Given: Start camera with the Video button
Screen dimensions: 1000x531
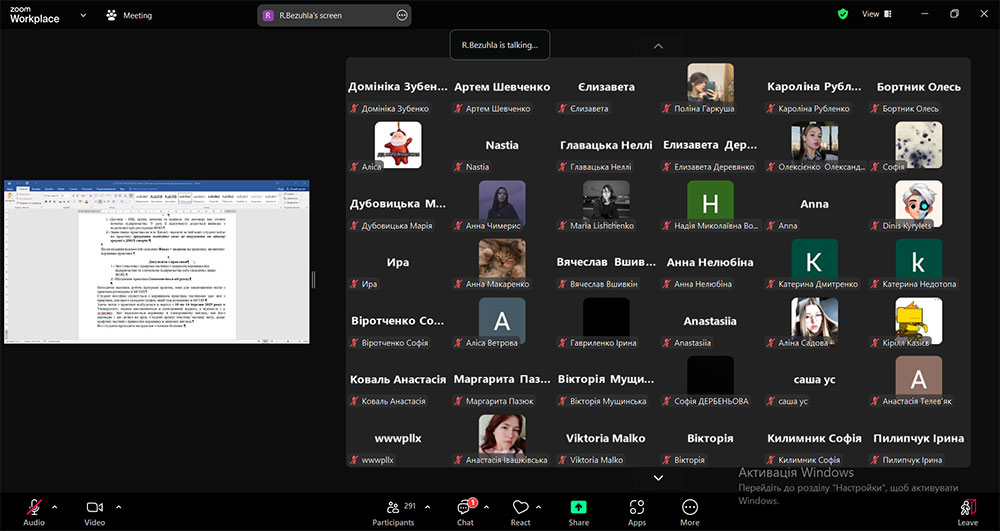Looking at the screenshot, I should pos(94,513).
